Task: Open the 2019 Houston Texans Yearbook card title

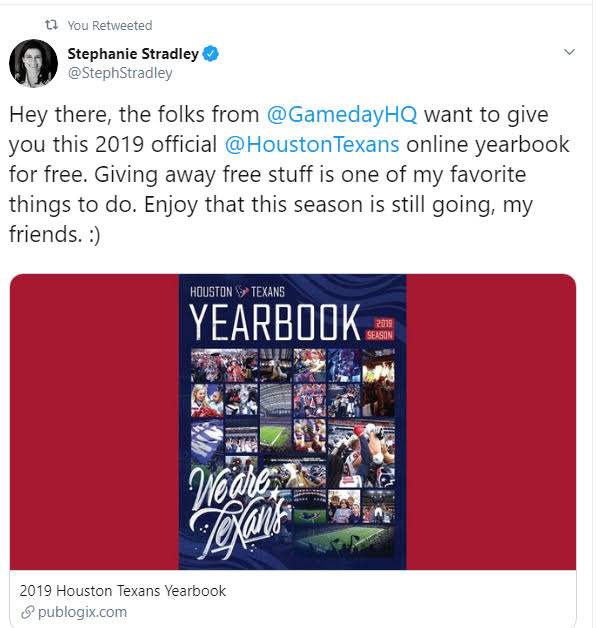Action: [123, 591]
